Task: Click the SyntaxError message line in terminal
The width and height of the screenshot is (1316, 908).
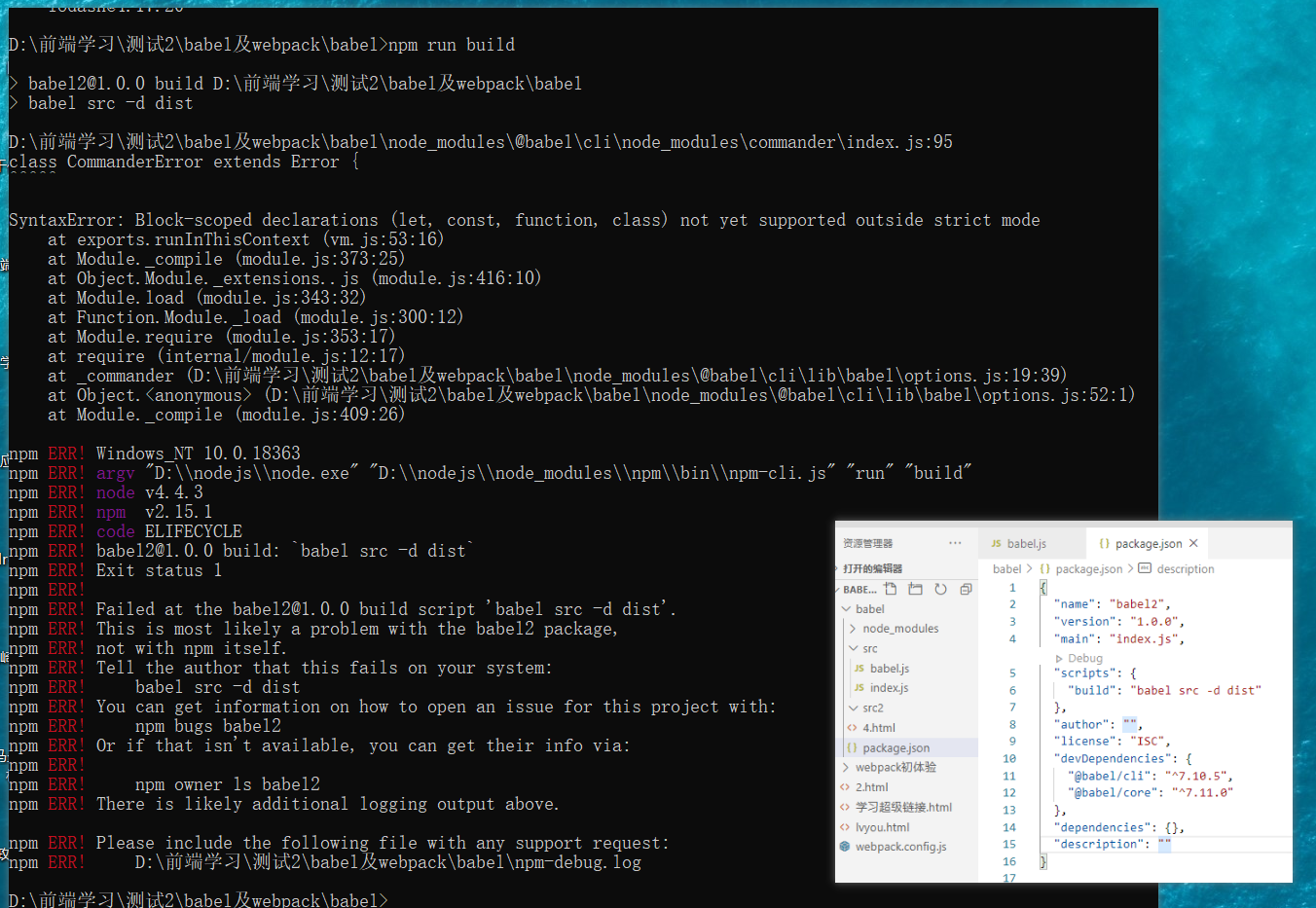Action: [525, 220]
